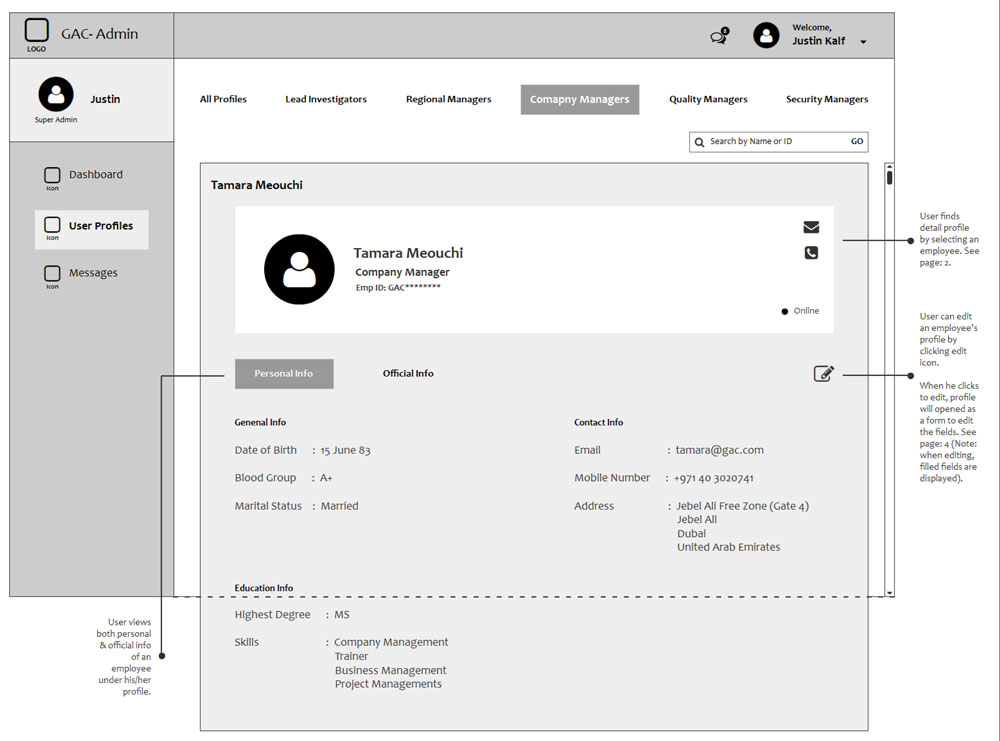Click the Messages sidebar icon

click(x=52, y=273)
